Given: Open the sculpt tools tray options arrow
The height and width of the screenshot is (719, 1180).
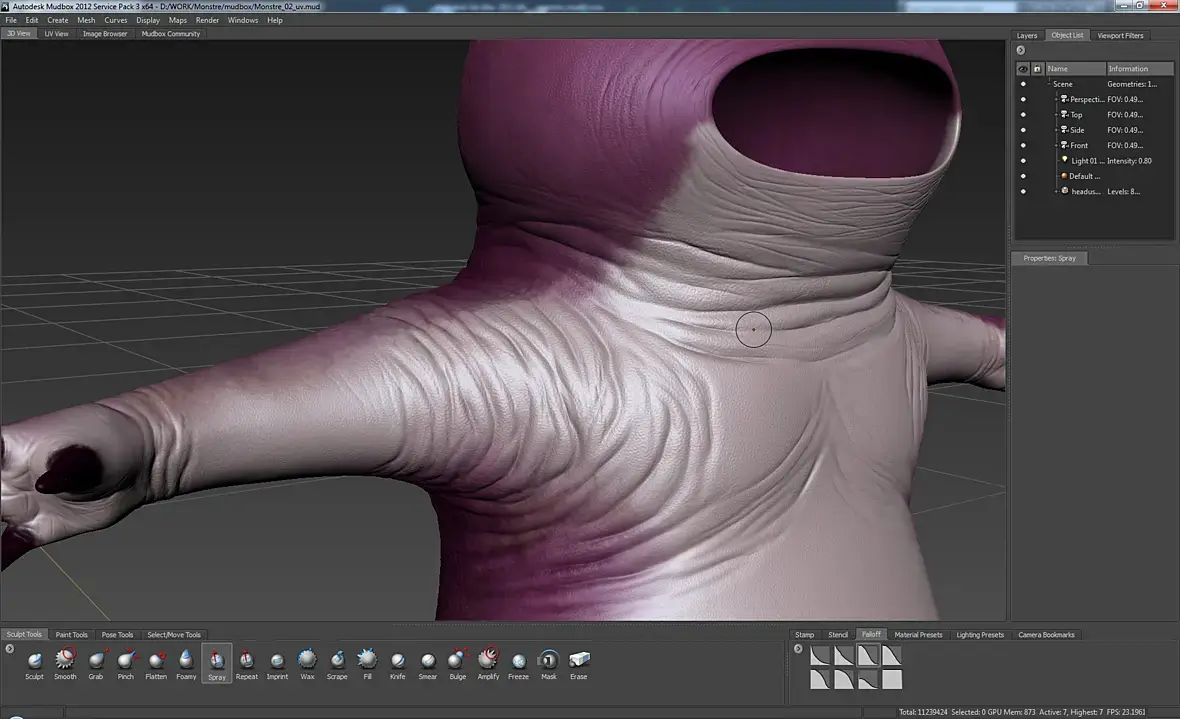Looking at the screenshot, I should click(10, 649).
